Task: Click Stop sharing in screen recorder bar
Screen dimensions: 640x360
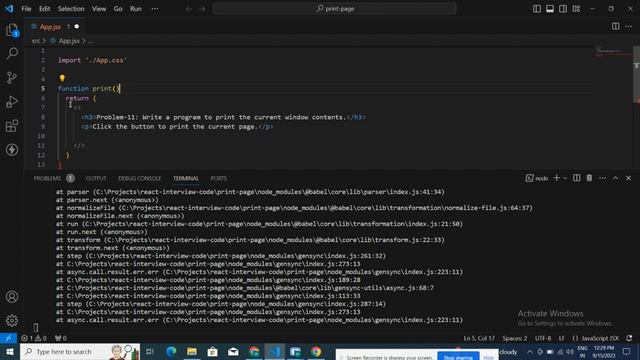Action: (458, 357)
